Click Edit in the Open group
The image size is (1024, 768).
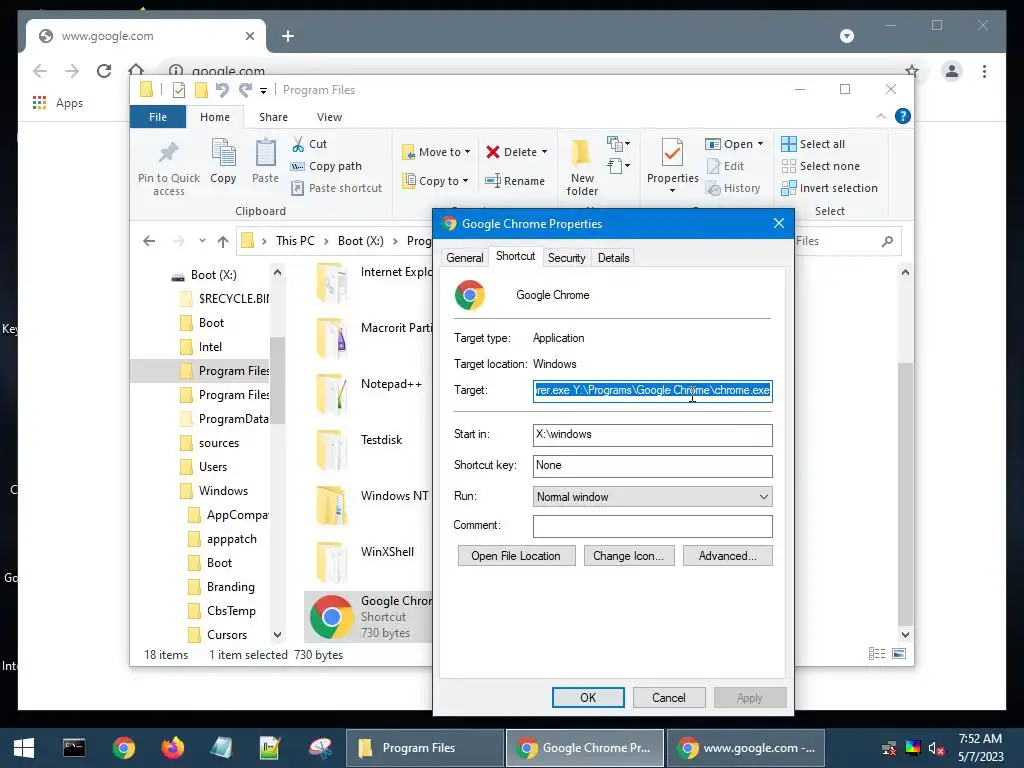click(x=725, y=167)
